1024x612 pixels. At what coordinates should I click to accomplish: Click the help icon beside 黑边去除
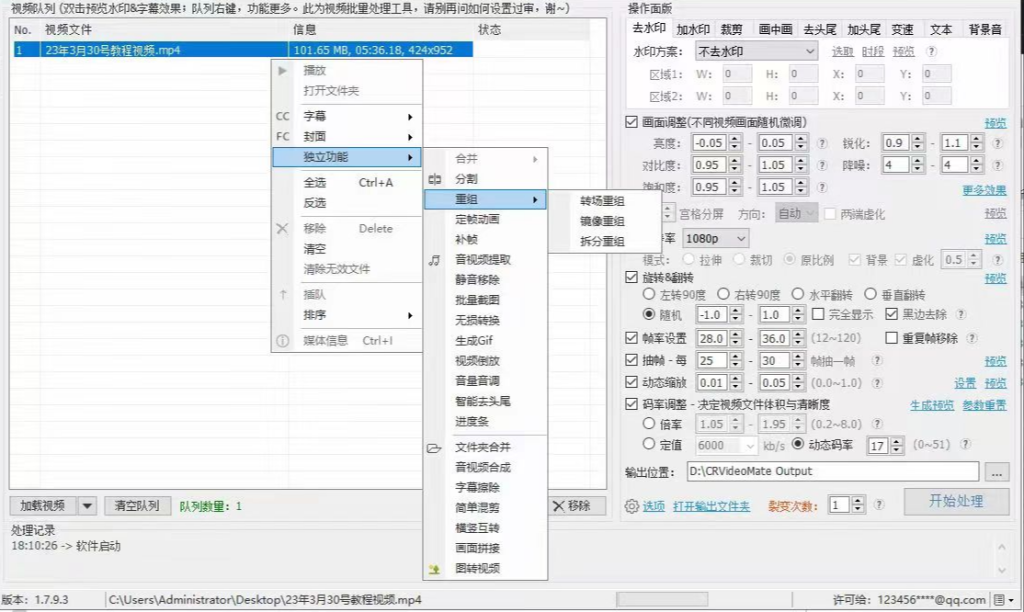pos(961,314)
